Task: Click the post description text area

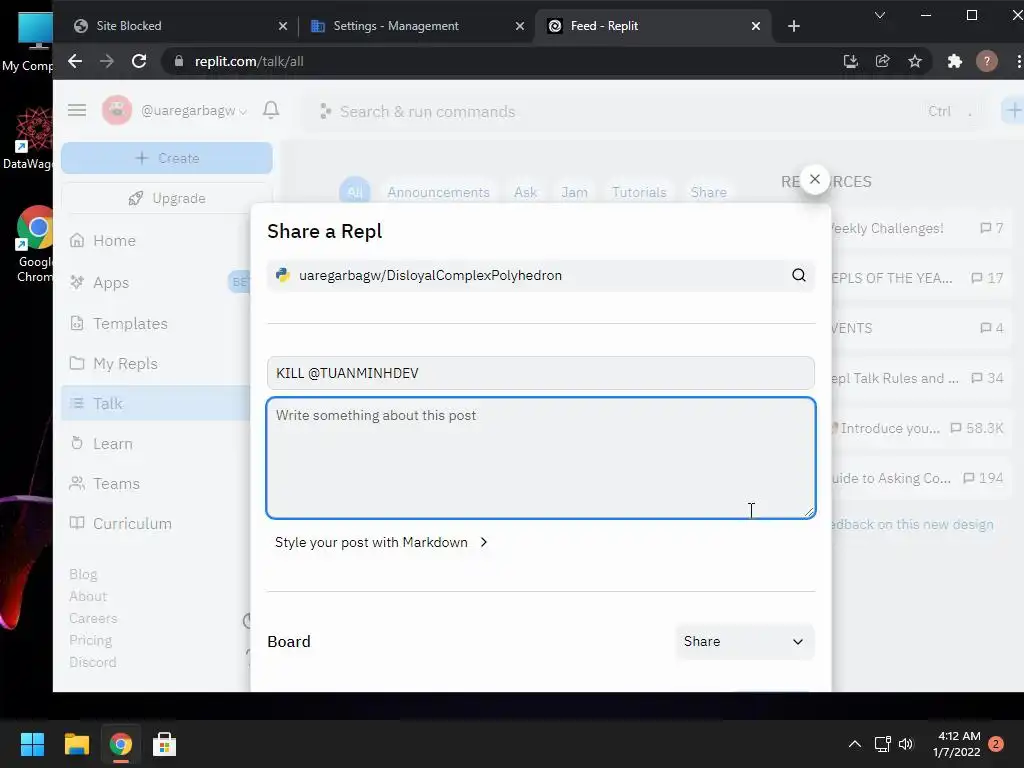Action: click(x=541, y=458)
